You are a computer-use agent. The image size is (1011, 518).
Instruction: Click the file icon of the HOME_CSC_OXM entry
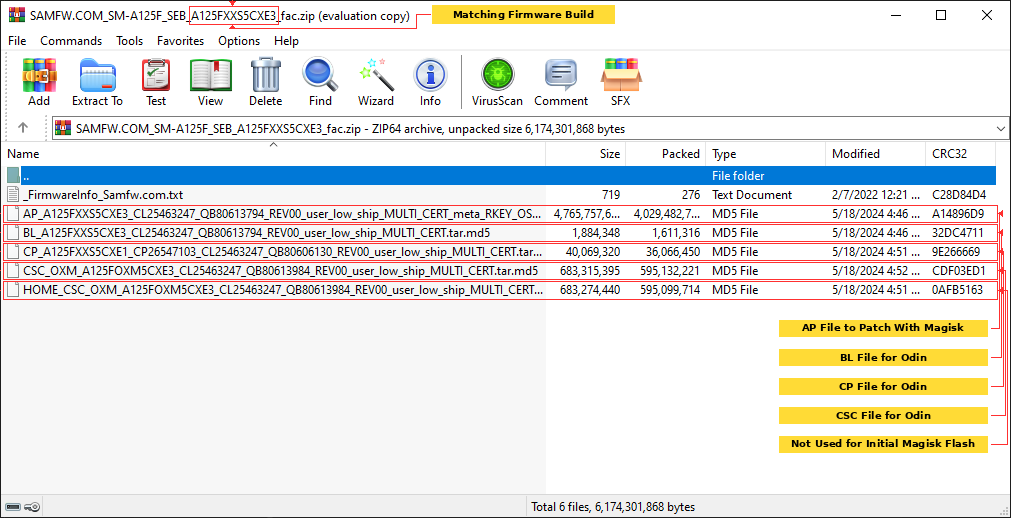coord(14,290)
